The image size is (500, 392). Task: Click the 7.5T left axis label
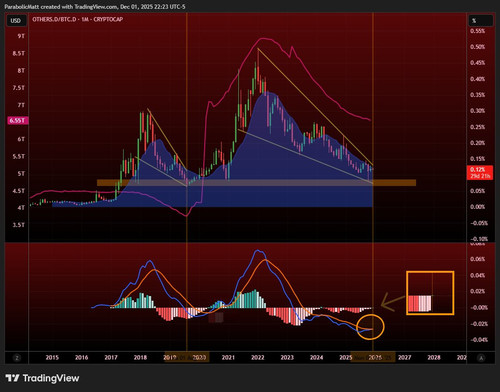(19, 88)
